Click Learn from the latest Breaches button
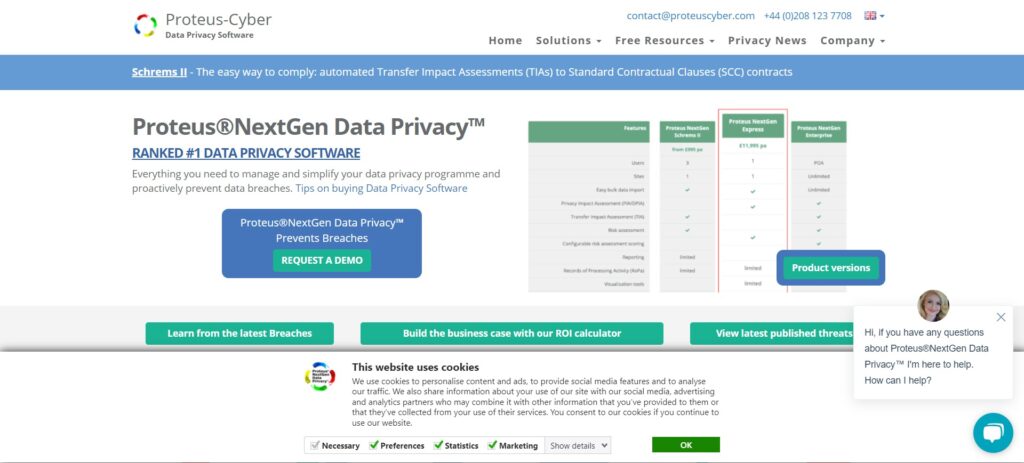 (240, 333)
